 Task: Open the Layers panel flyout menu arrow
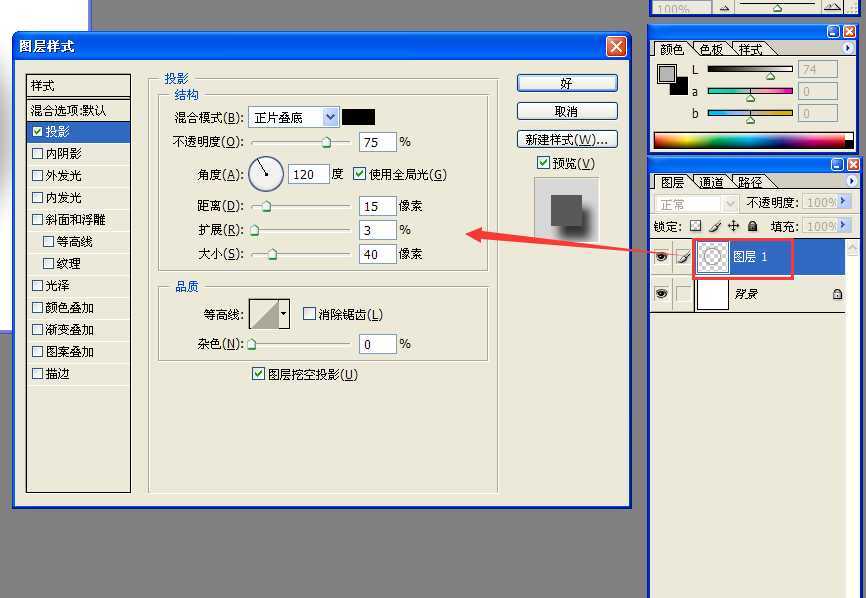coord(852,181)
